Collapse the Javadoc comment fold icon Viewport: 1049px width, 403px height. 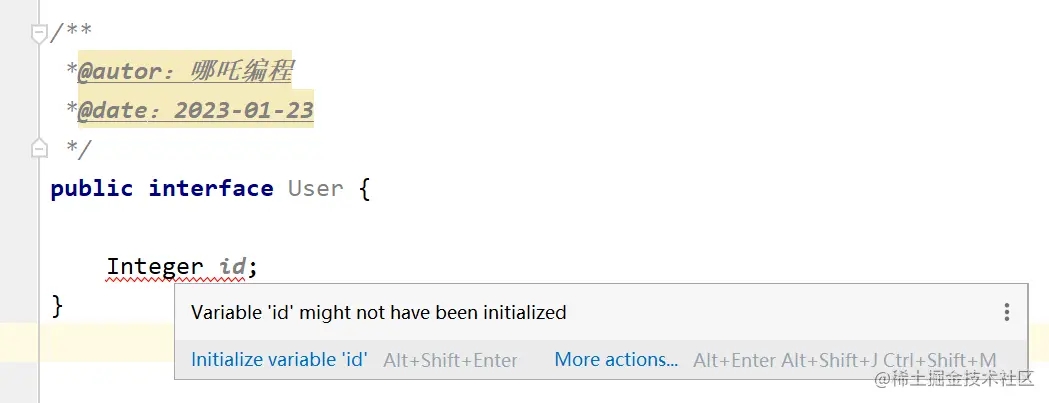click(39, 34)
